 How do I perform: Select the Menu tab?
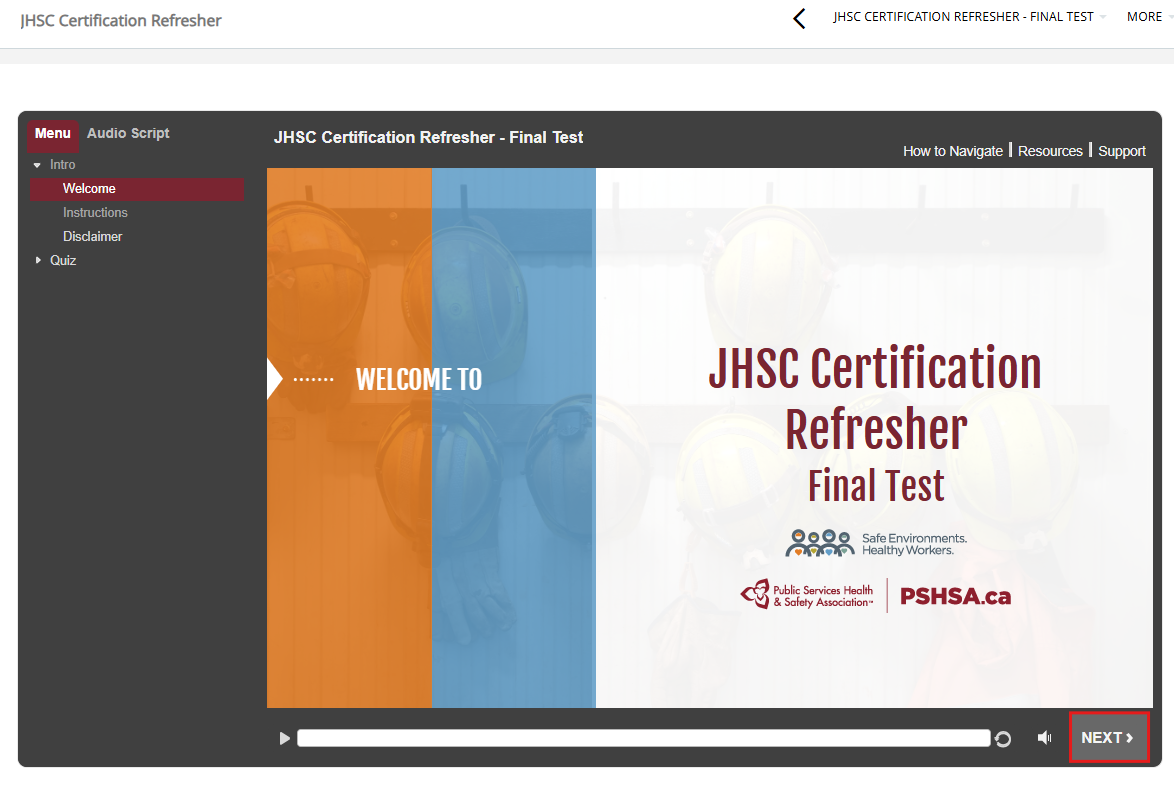tap(52, 133)
